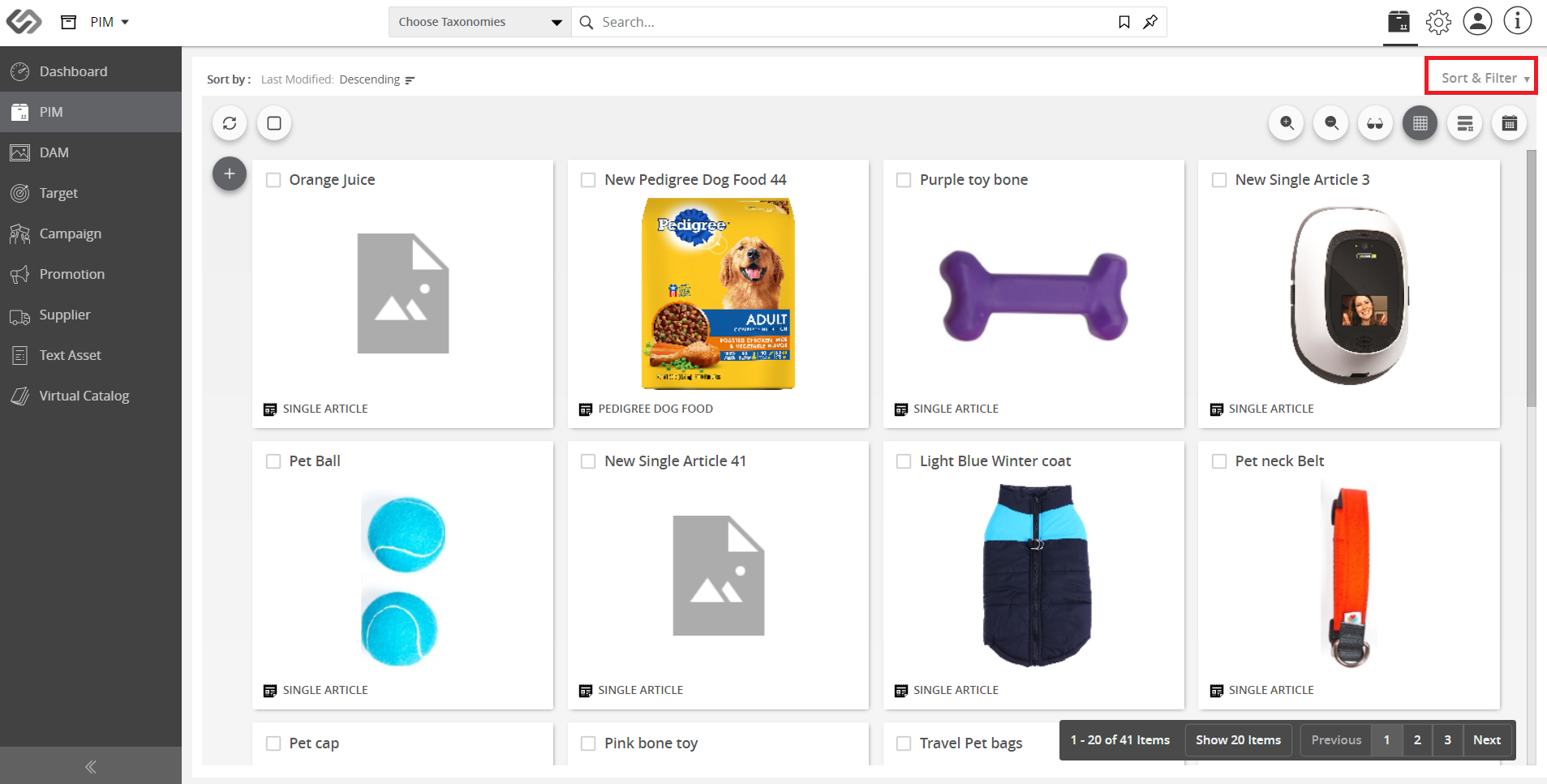Image resolution: width=1547 pixels, height=784 pixels.
Task: Check the Light Blue Winter coat checkbox
Action: (904, 461)
